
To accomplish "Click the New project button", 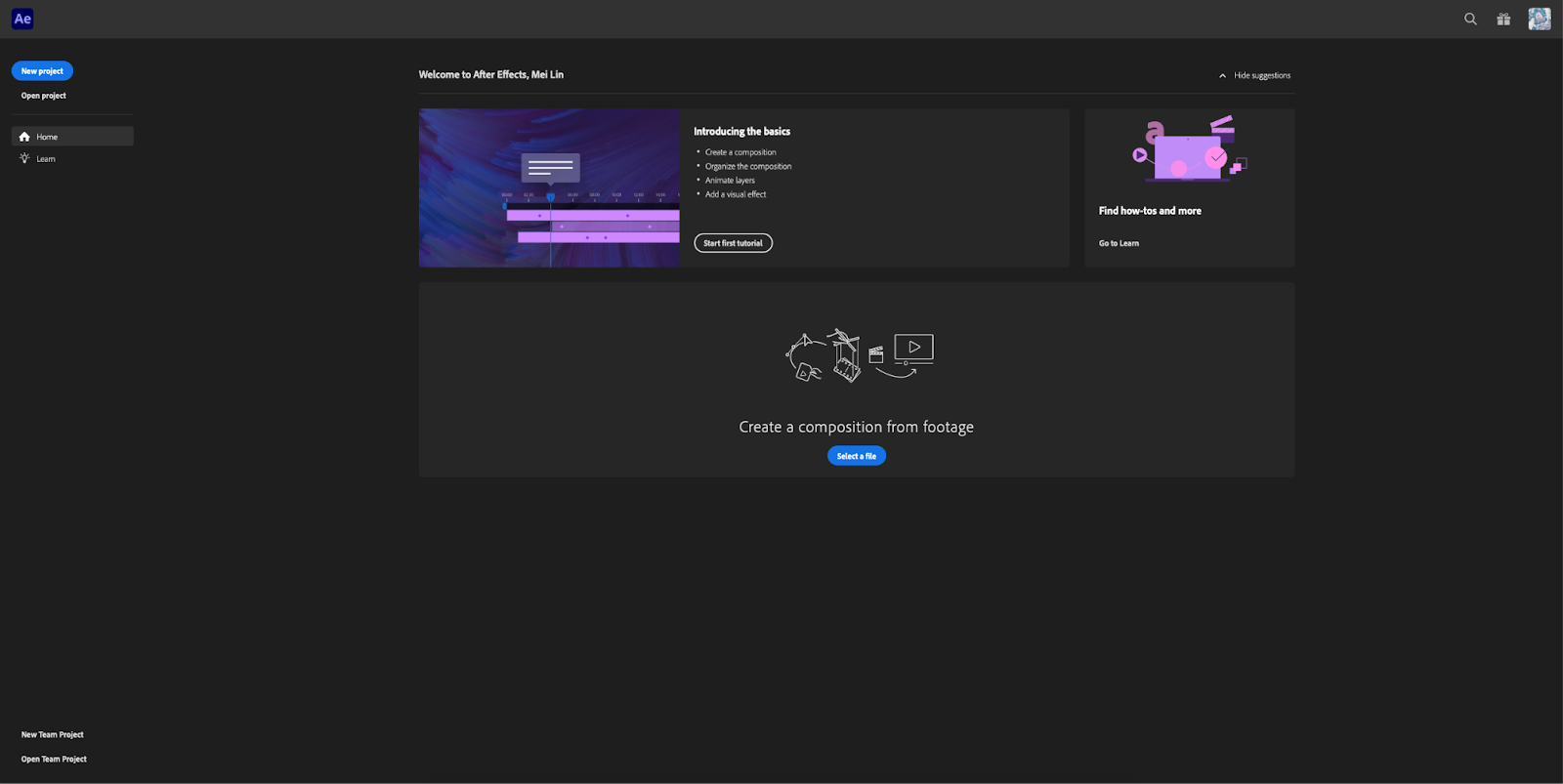I will 42,71.
